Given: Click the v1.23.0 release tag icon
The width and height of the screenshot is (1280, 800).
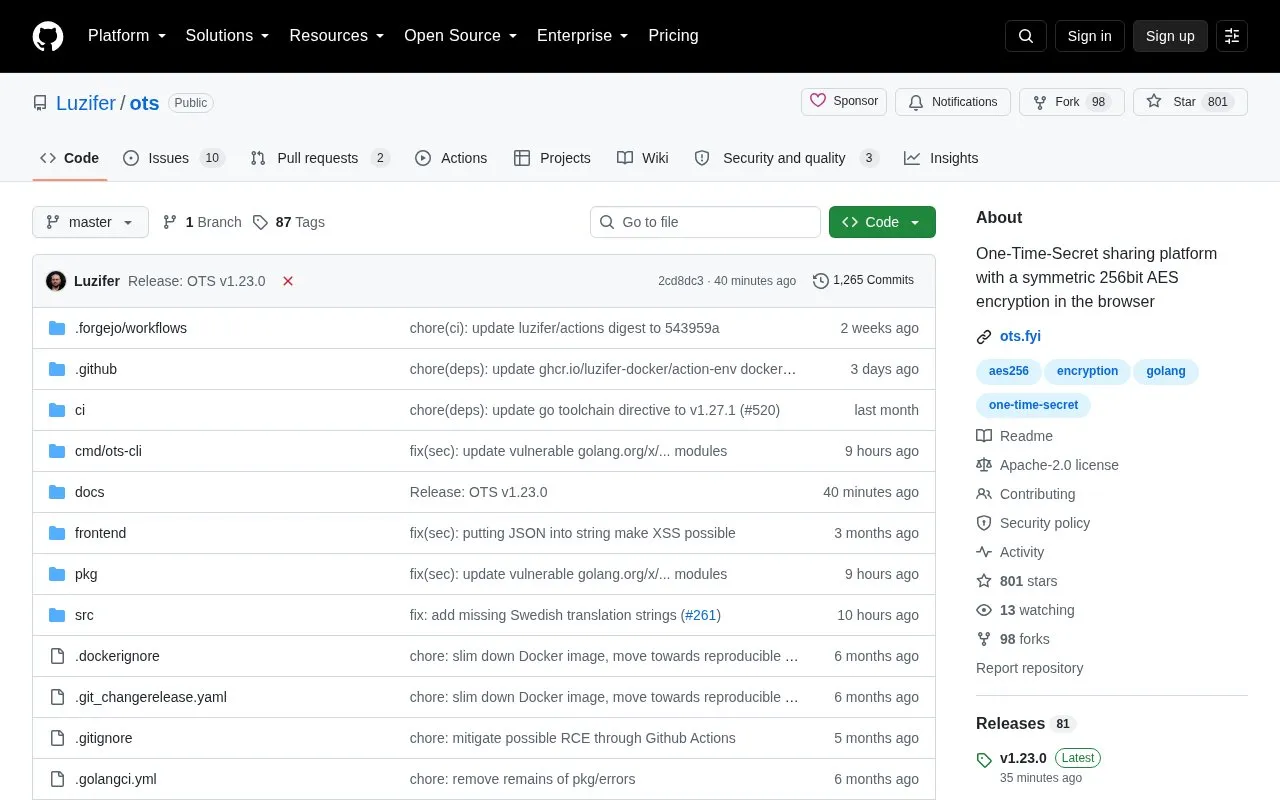Looking at the screenshot, I should coord(984,759).
